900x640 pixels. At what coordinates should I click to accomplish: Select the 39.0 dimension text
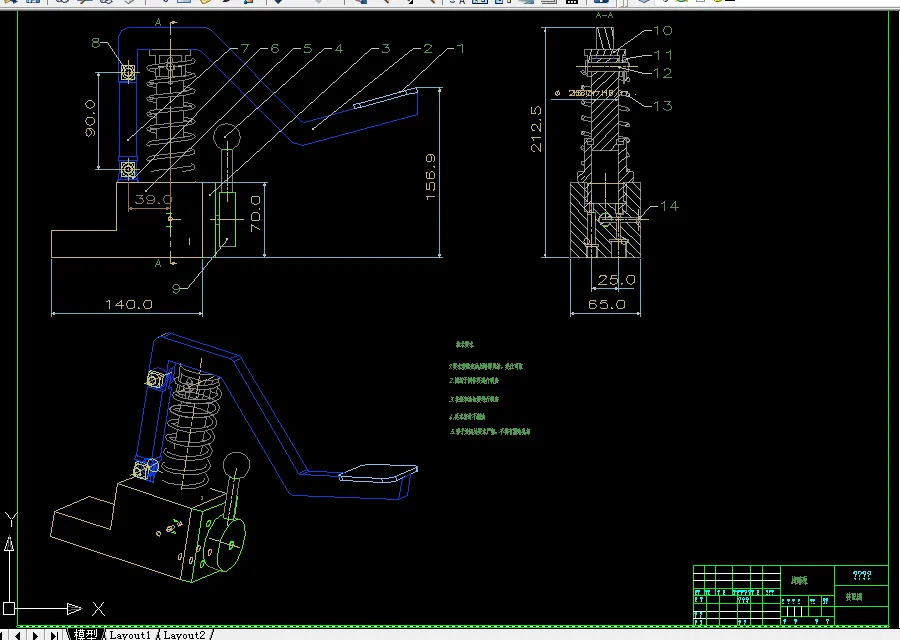[153, 199]
